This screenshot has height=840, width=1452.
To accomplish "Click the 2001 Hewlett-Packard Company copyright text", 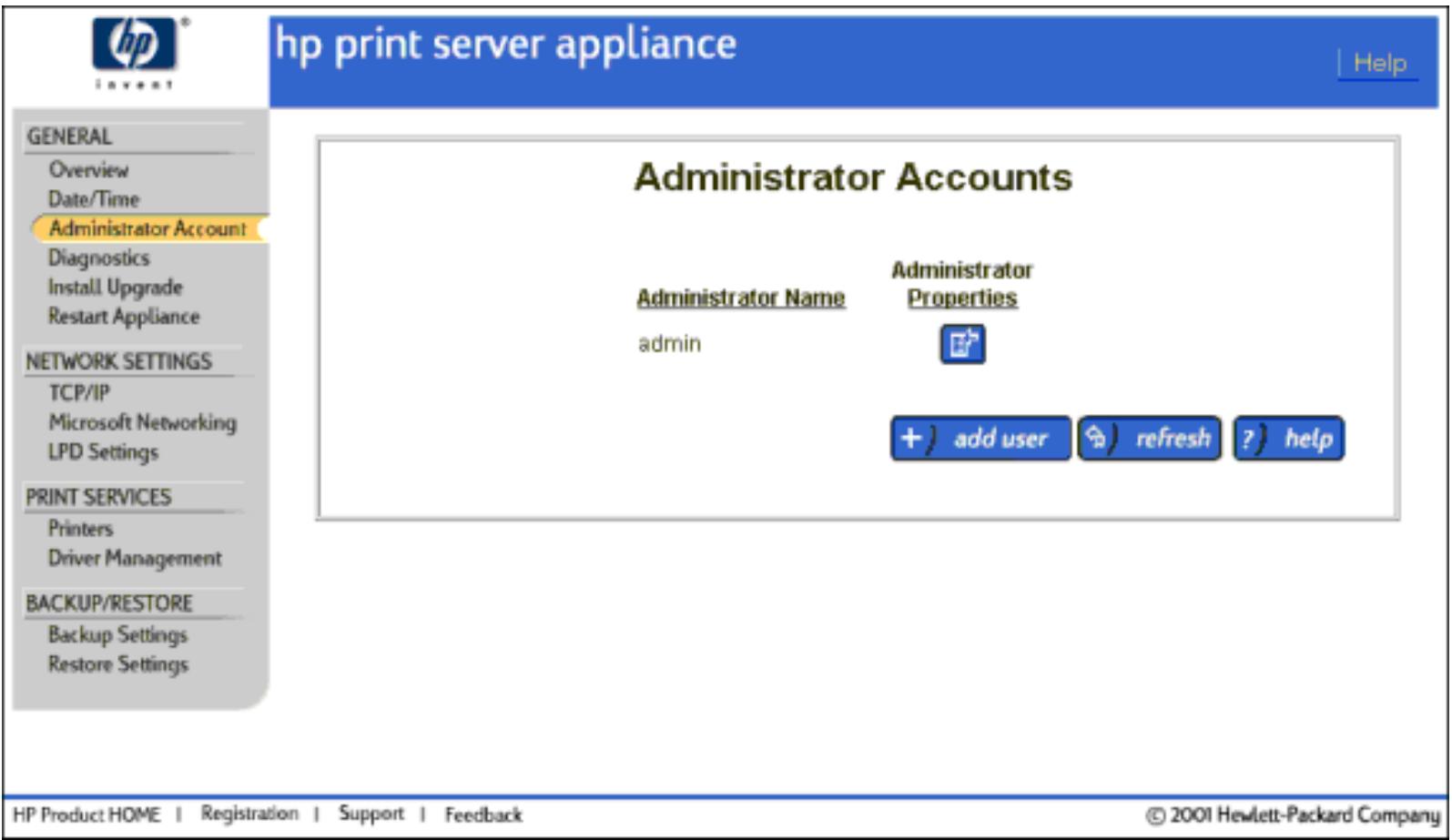I will coord(1293,815).
